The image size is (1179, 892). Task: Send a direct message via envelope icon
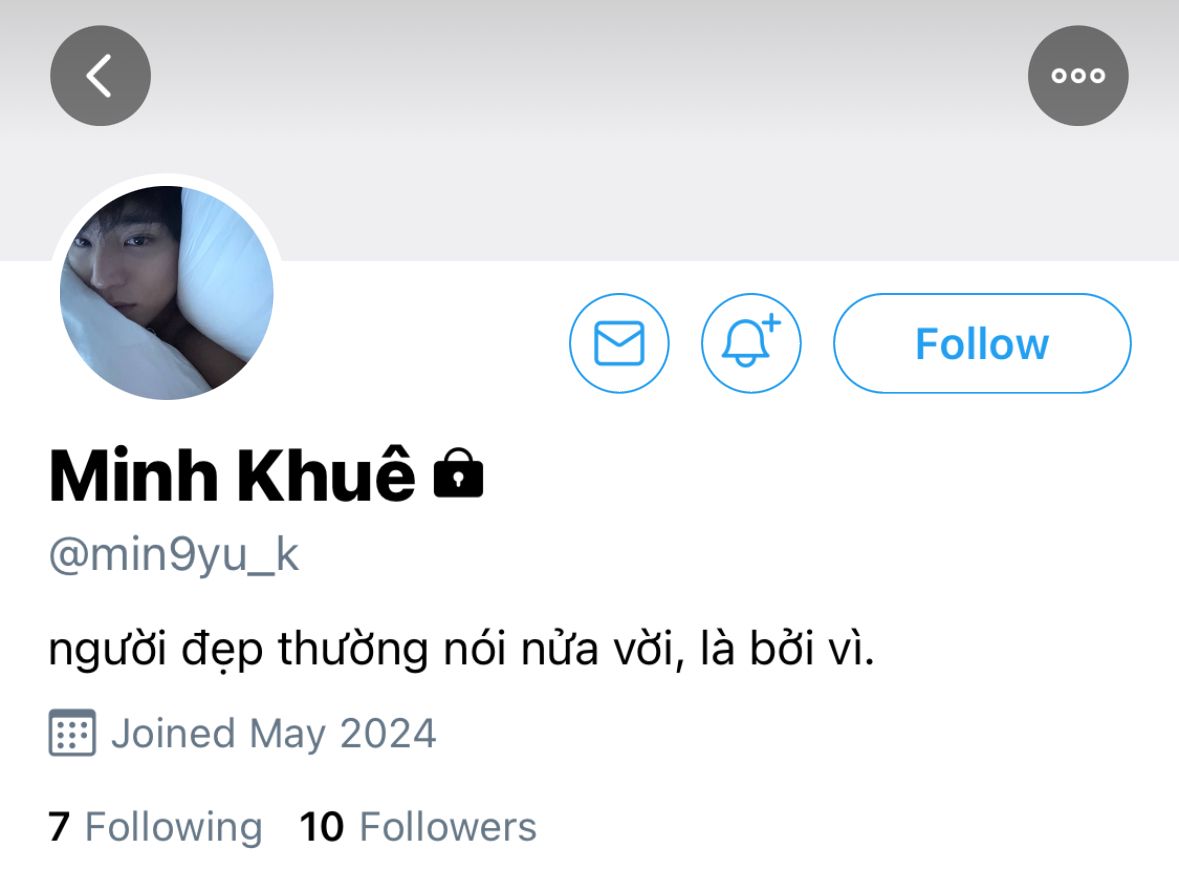619,343
